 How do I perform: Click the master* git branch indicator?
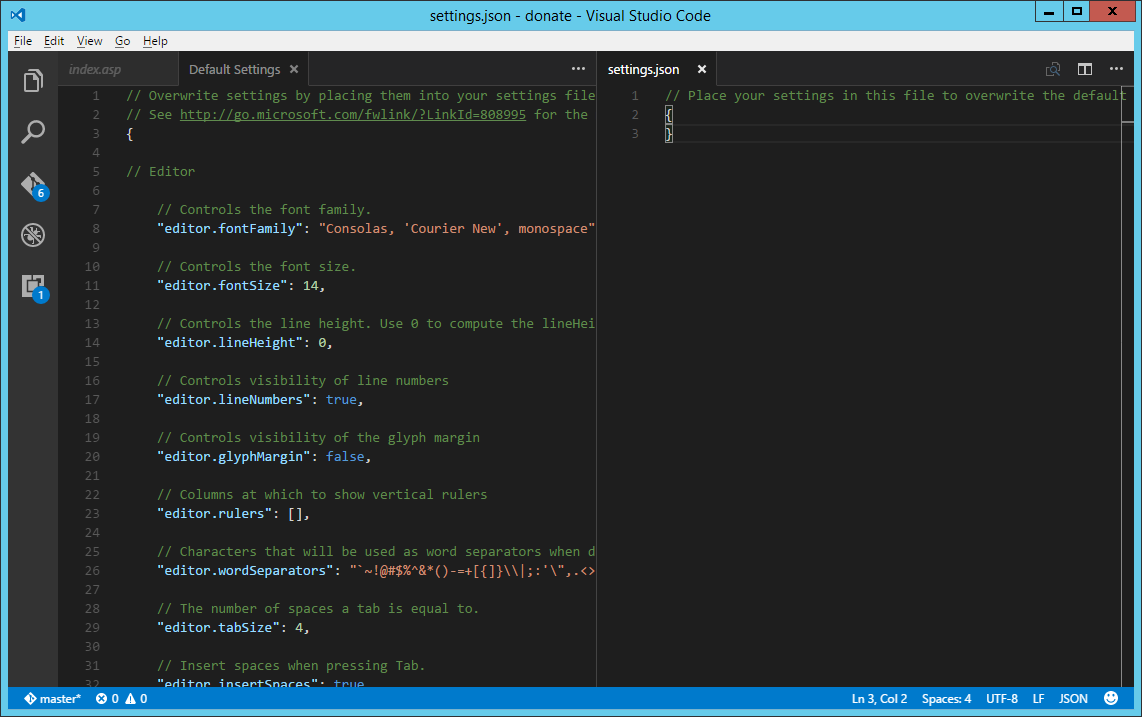[52, 699]
